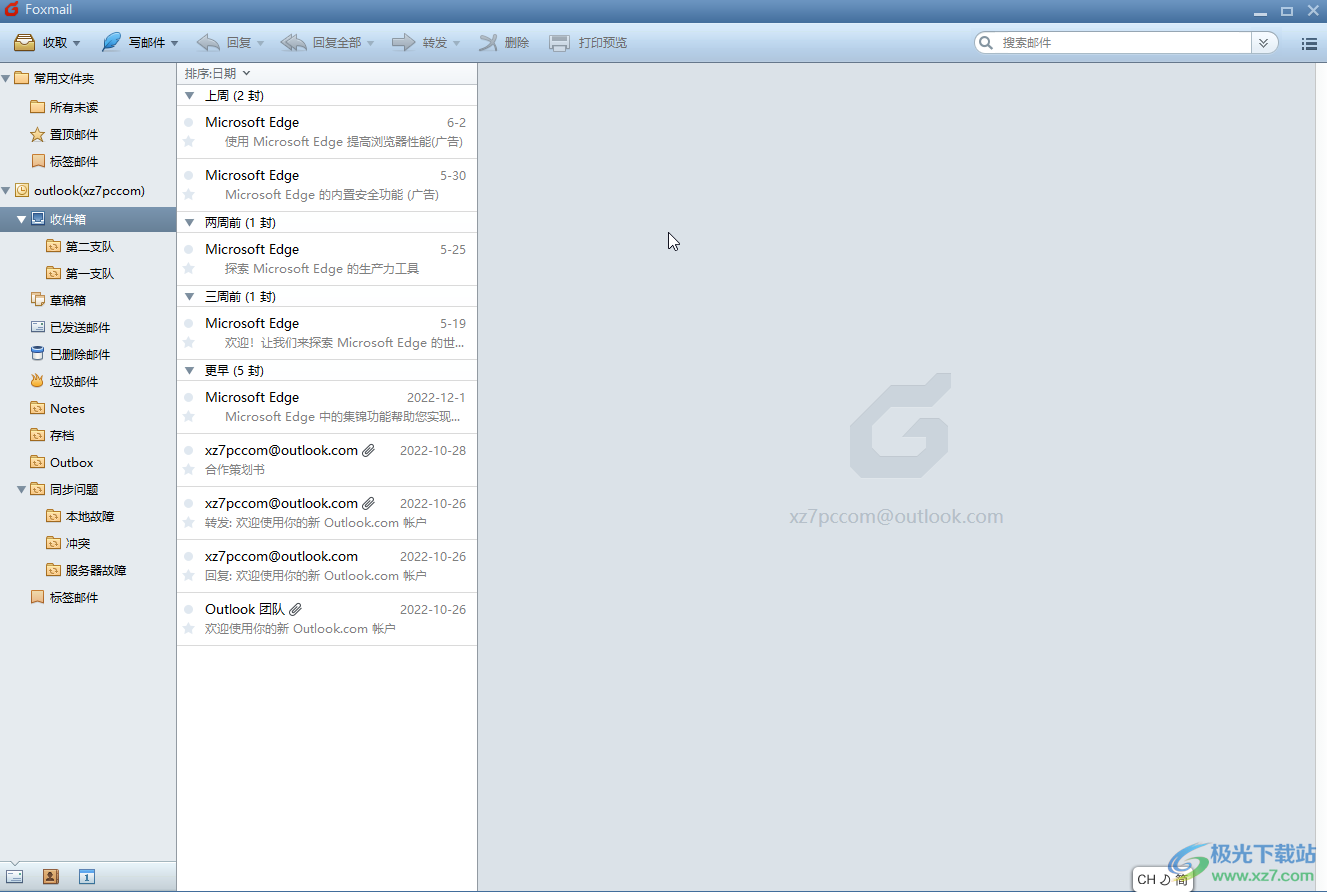The width and height of the screenshot is (1327, 892).
Task: Collapse the 更早 (5 封) group
Action: [190, 370]
